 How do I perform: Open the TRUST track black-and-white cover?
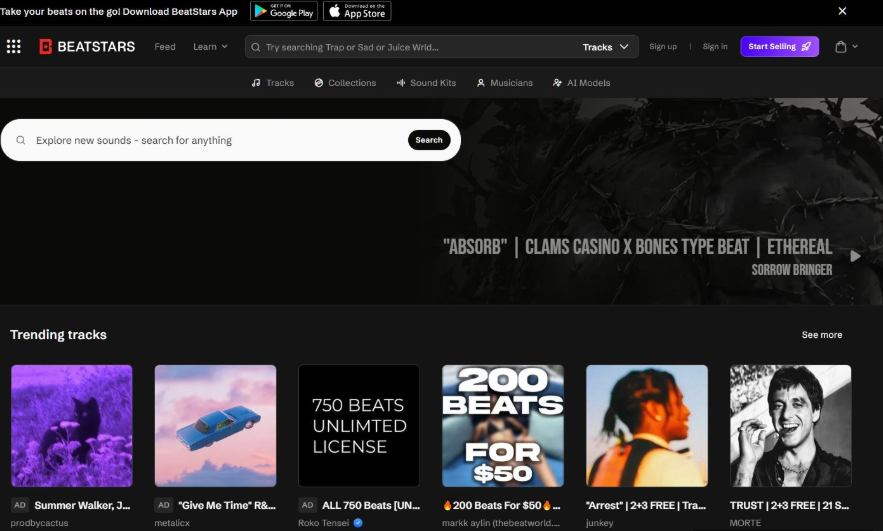(x=791, y=426)
